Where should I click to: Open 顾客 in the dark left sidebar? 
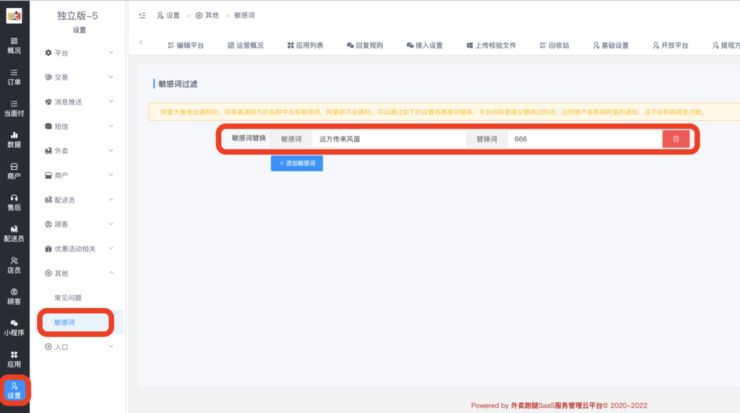coord(14,296)
